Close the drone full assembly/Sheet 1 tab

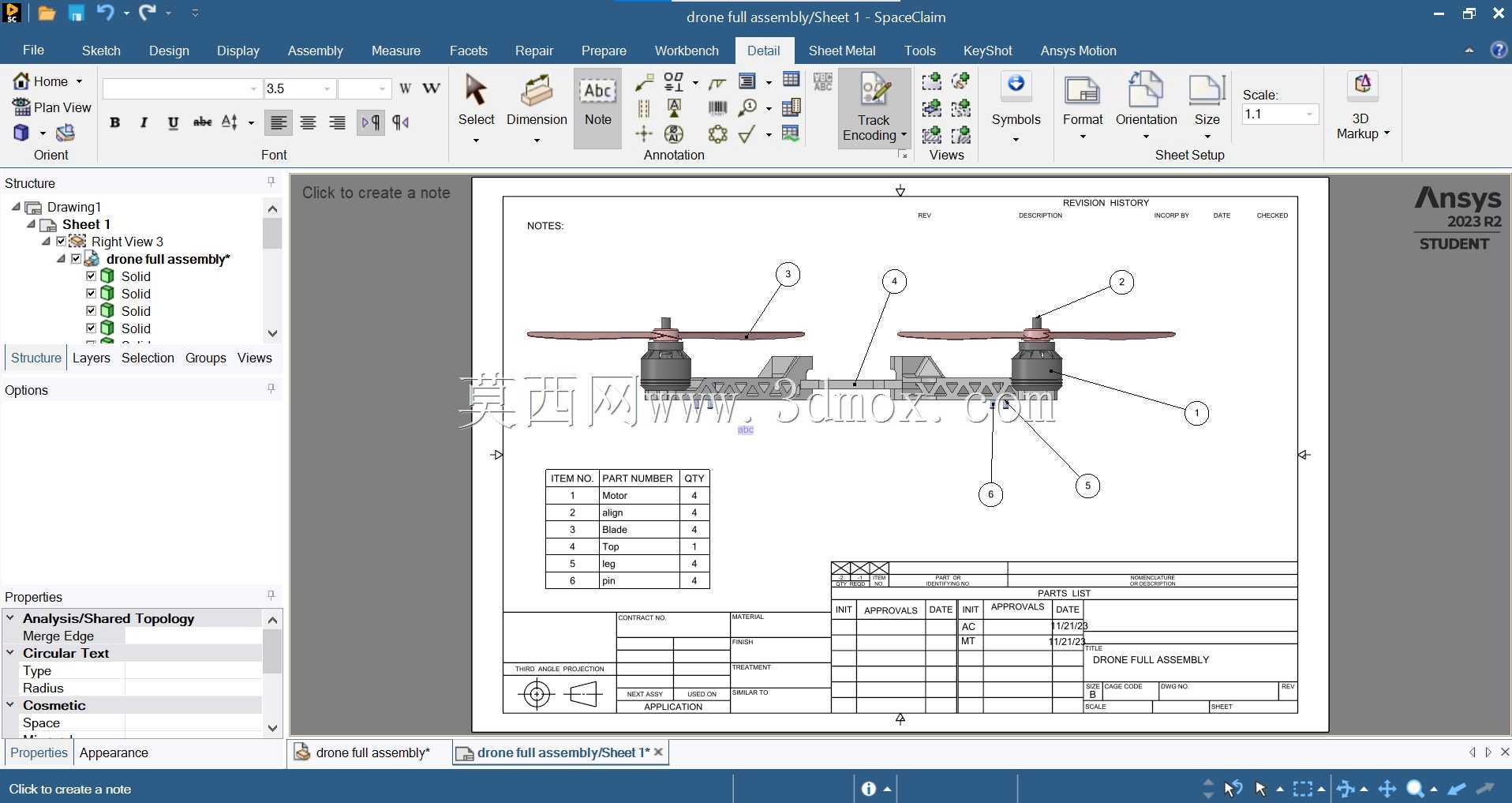[x=658, y=752]
